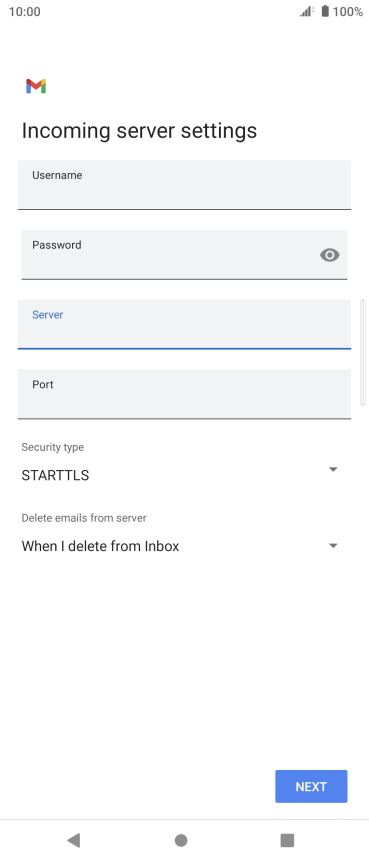The height and width of the screenshot is (862, 369).
Task: Focus the Password input field
Action: [x=184, y=255]
